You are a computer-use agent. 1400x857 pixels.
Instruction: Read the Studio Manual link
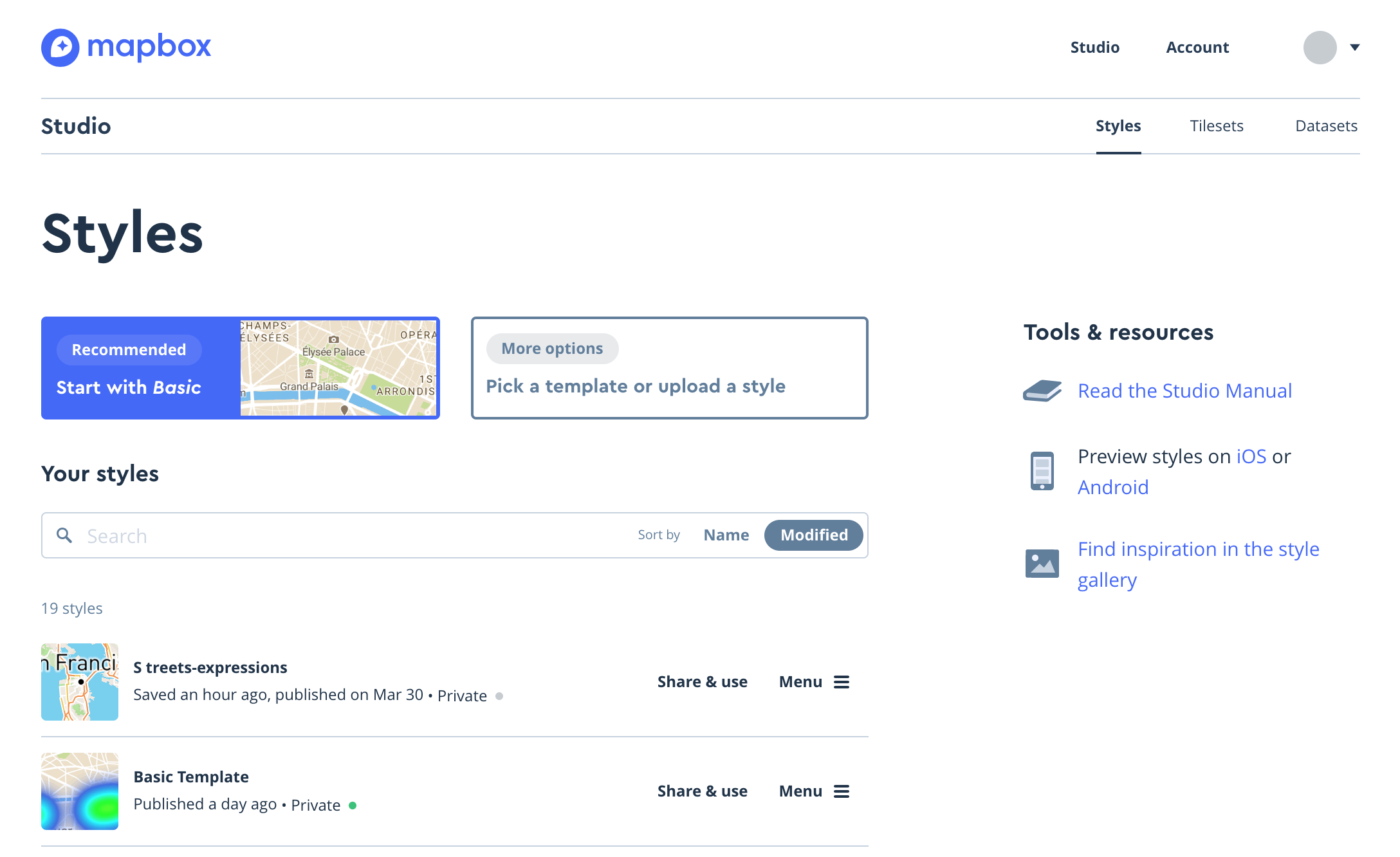(x=1184, y=391)
